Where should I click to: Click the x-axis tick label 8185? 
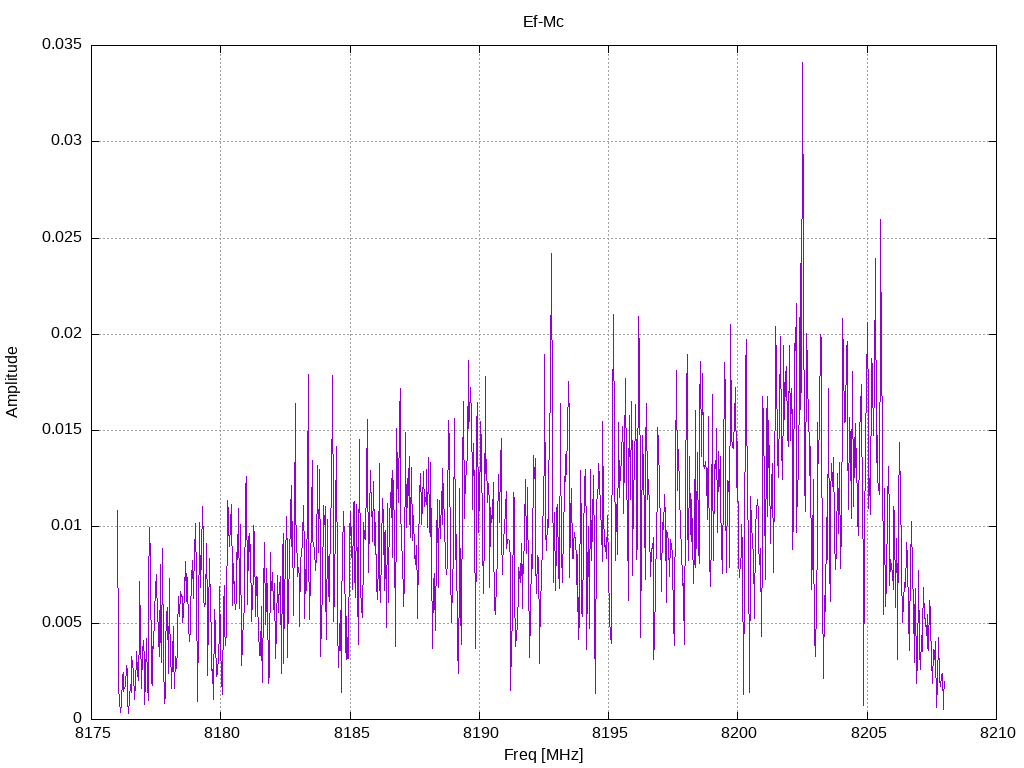[351, 733]
